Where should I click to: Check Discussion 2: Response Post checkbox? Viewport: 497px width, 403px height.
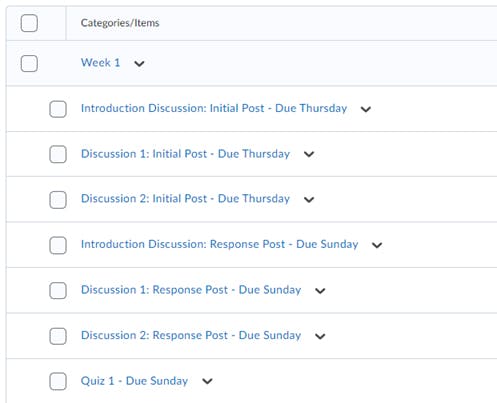tap(58, 336)
